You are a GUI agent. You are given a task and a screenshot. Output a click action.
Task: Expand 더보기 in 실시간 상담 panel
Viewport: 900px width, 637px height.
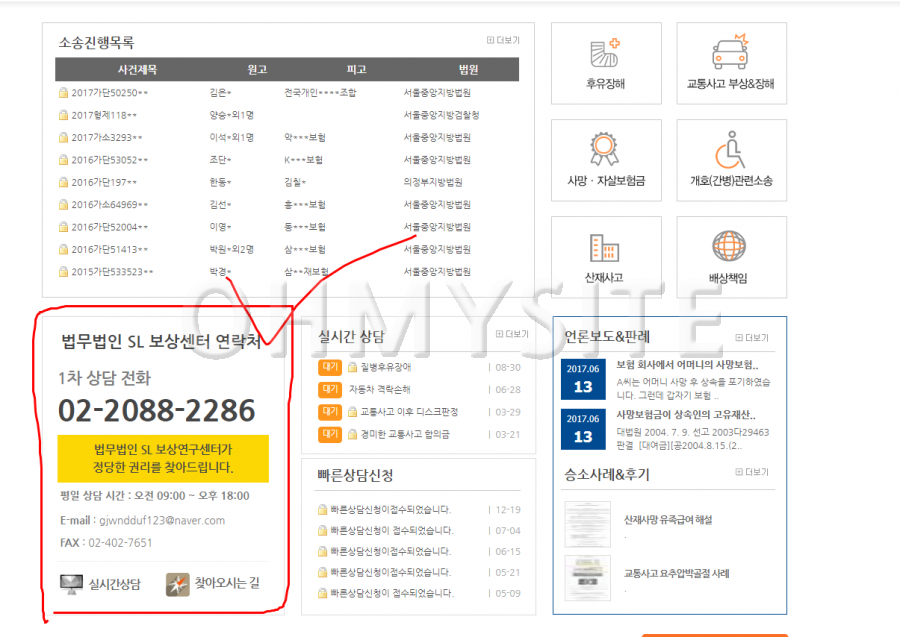(x=512, y=334)
